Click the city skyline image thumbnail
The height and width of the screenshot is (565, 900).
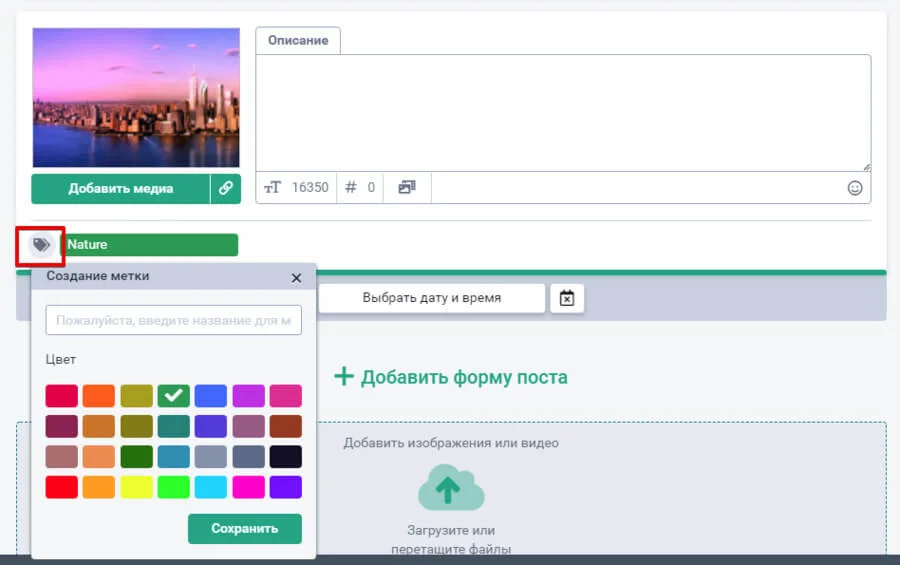pyautogui.click(x=136, y=97)
